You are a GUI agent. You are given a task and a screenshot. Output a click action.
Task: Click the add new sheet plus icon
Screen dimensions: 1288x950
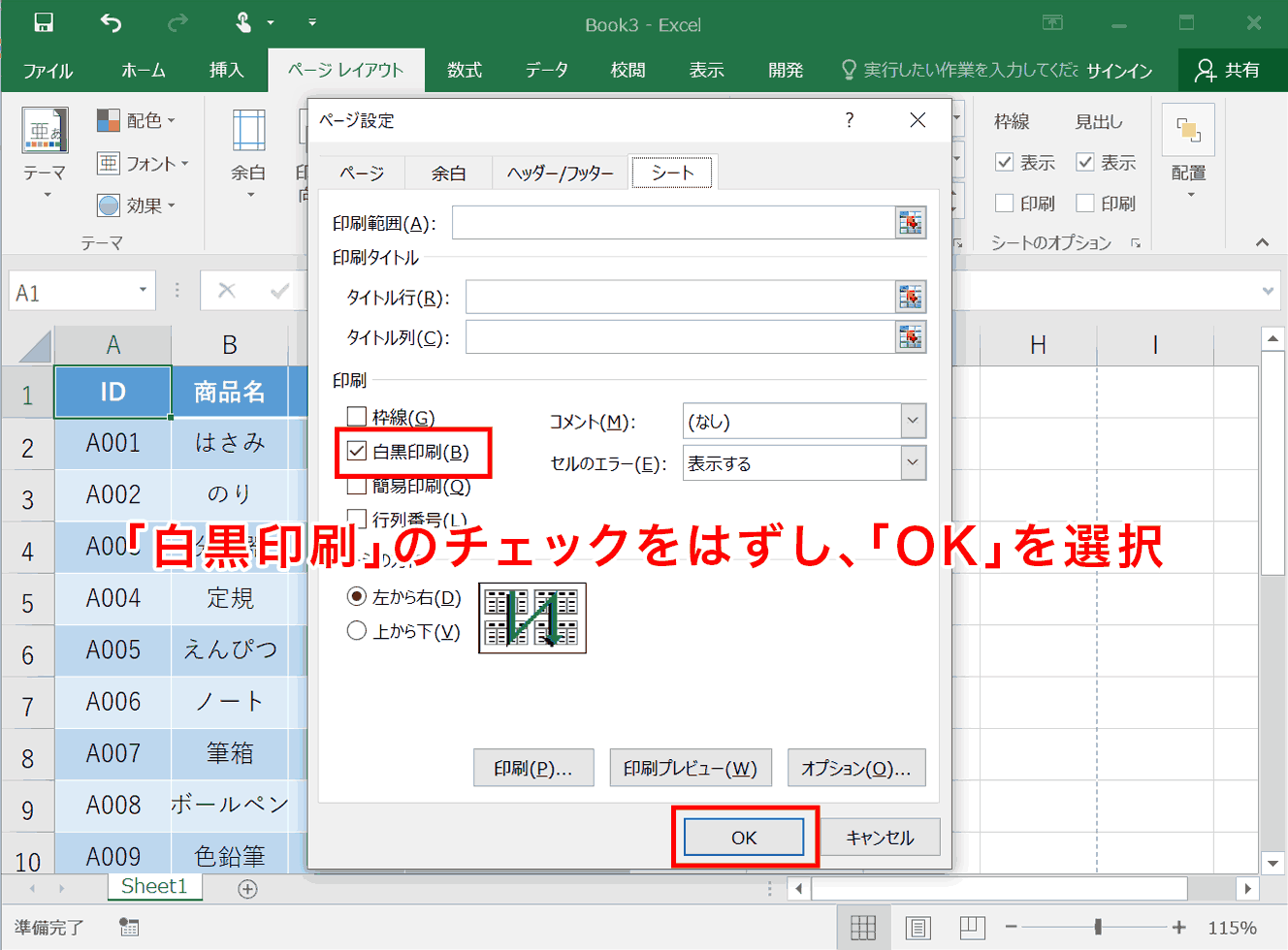(247, 889)
